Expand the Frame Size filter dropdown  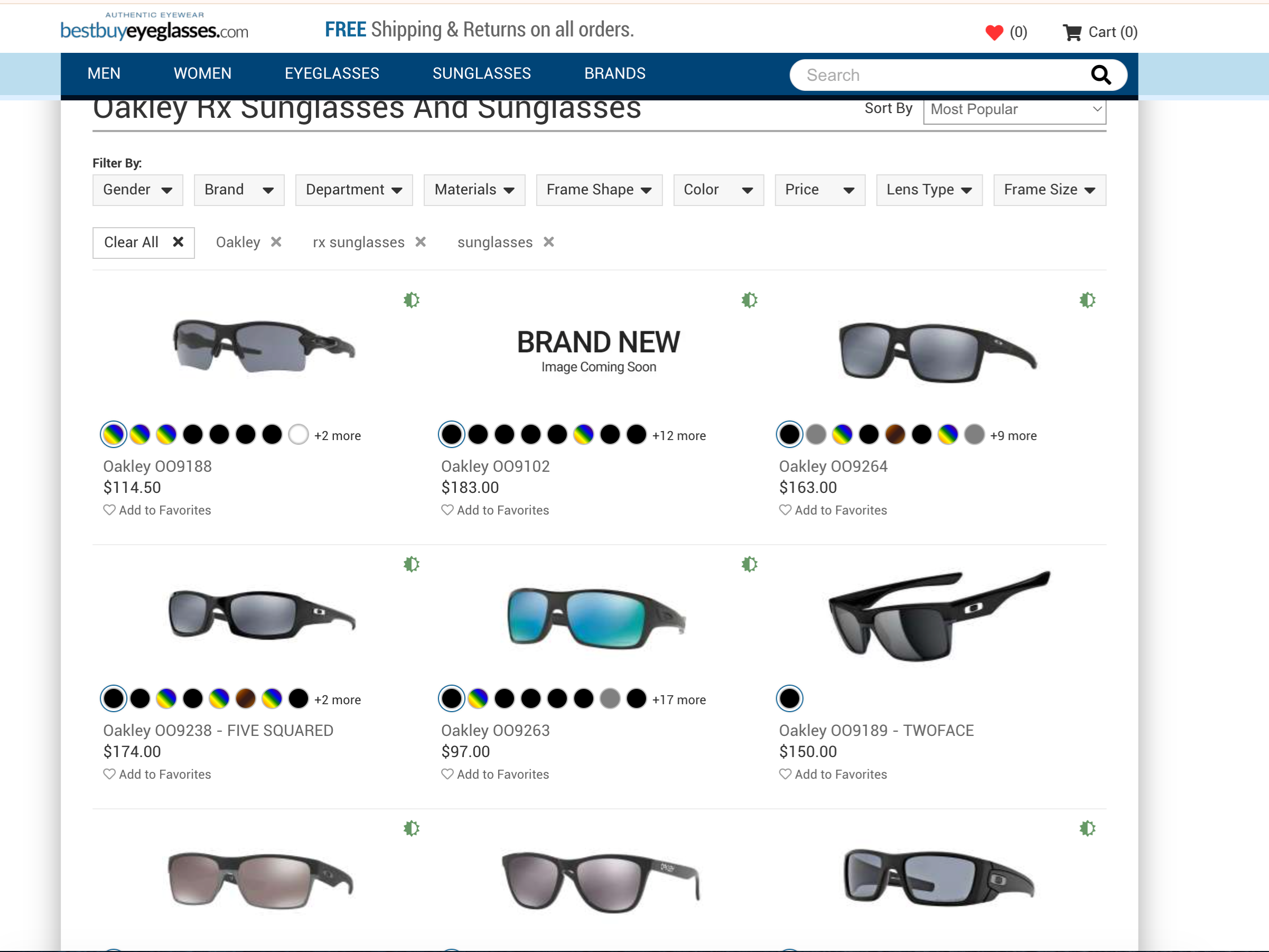[x=1050, y=190]
